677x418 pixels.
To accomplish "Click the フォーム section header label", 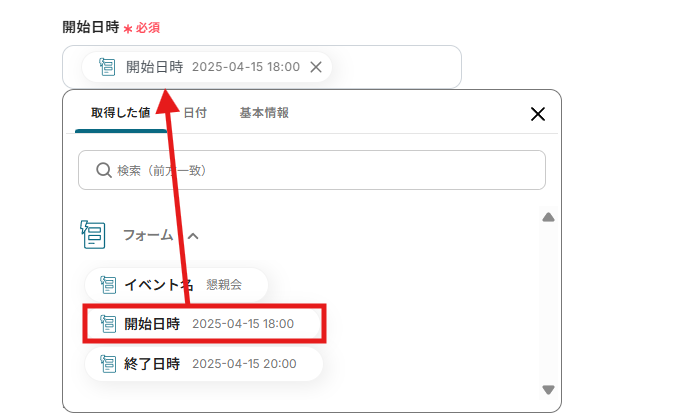I will [148, 236].
